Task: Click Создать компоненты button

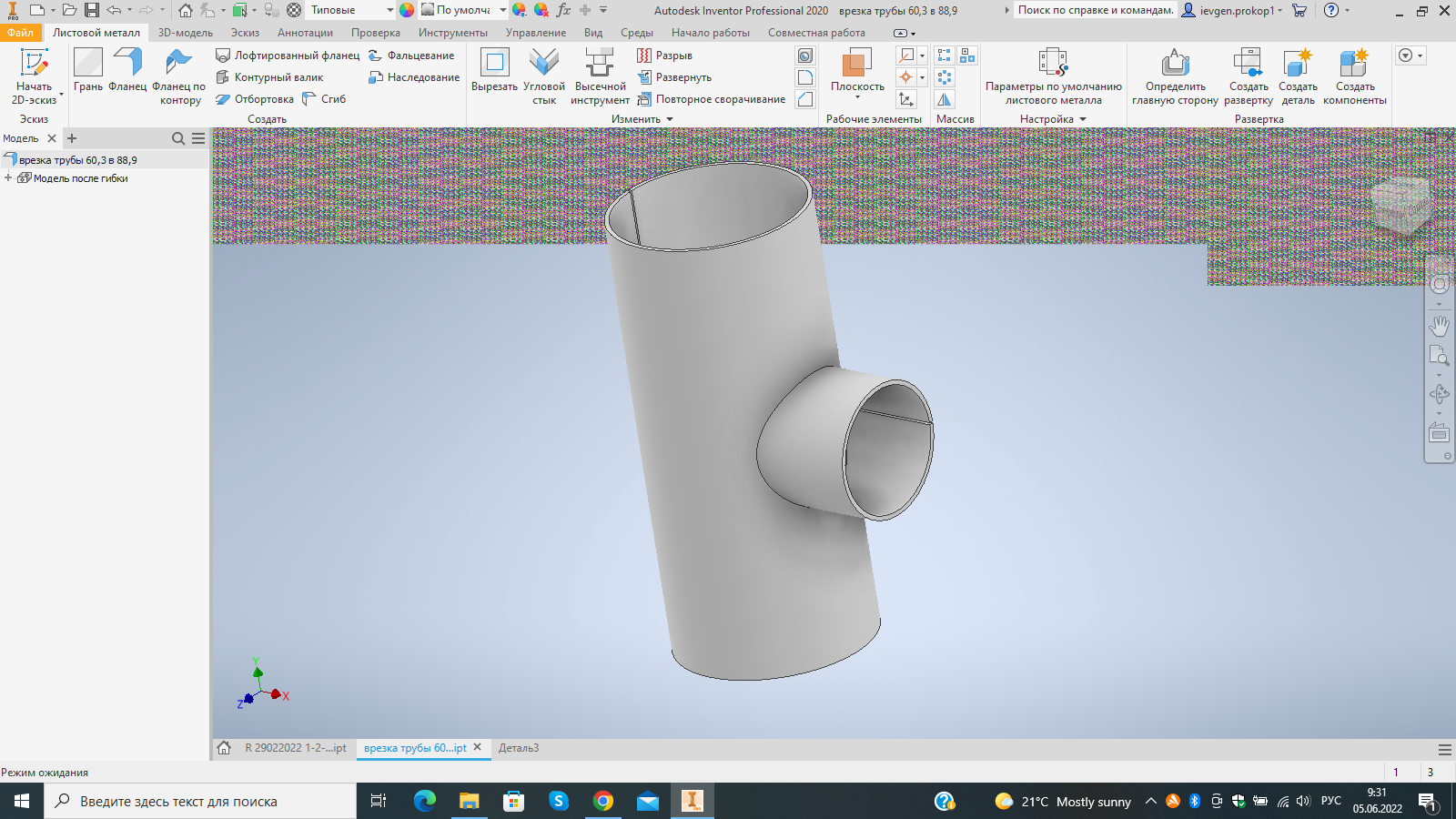Action: tap(1355, 77)
